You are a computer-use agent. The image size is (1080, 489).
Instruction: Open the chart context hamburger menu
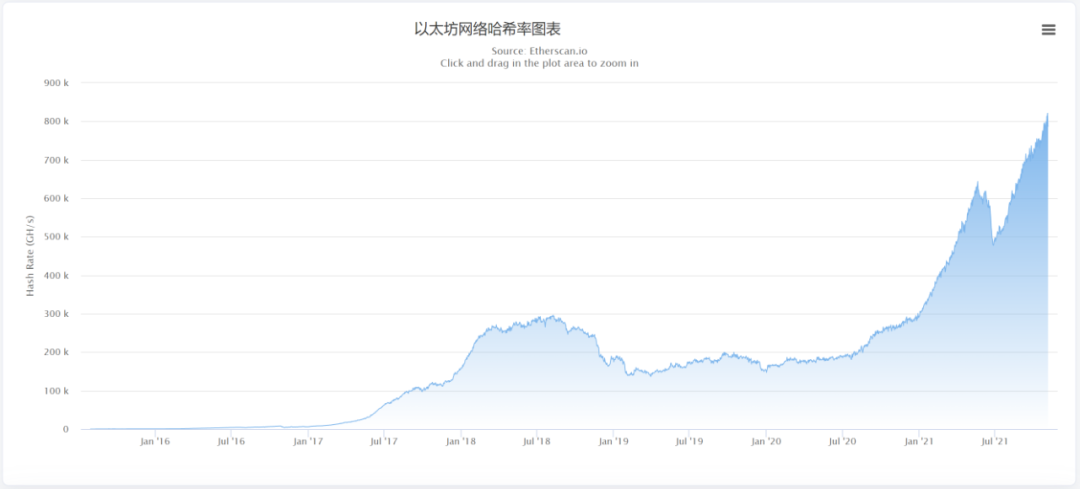(x=1048, y=30)
